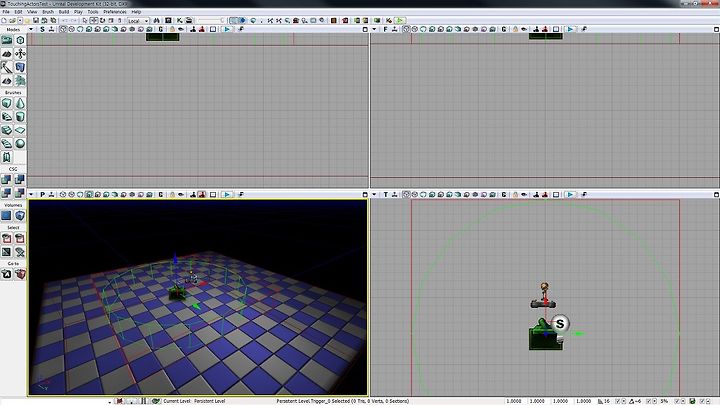Select the Spiral Staircase brush builder

pos(6,144)
